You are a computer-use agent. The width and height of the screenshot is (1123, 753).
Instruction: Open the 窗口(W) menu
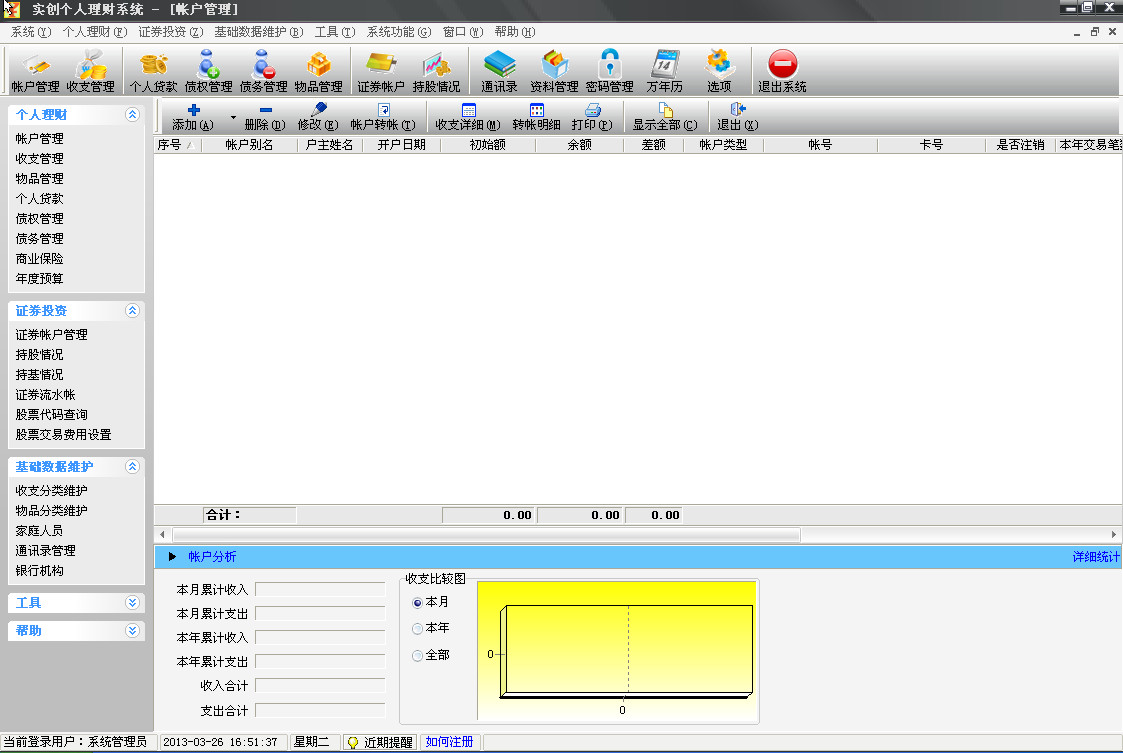point(463,32)
